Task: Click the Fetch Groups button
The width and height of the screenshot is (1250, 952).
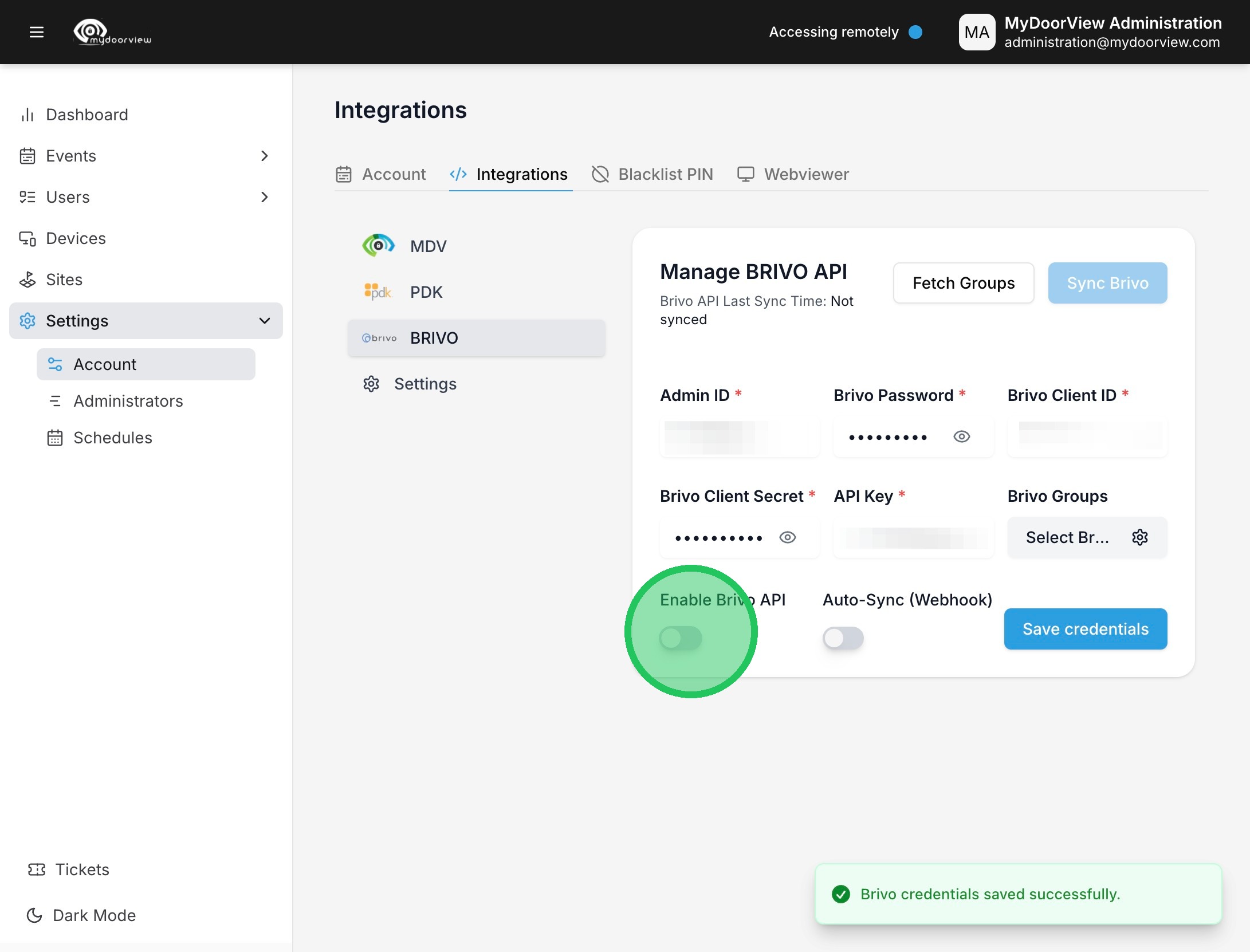Action: pyautogui.click(x=964, y=283)
